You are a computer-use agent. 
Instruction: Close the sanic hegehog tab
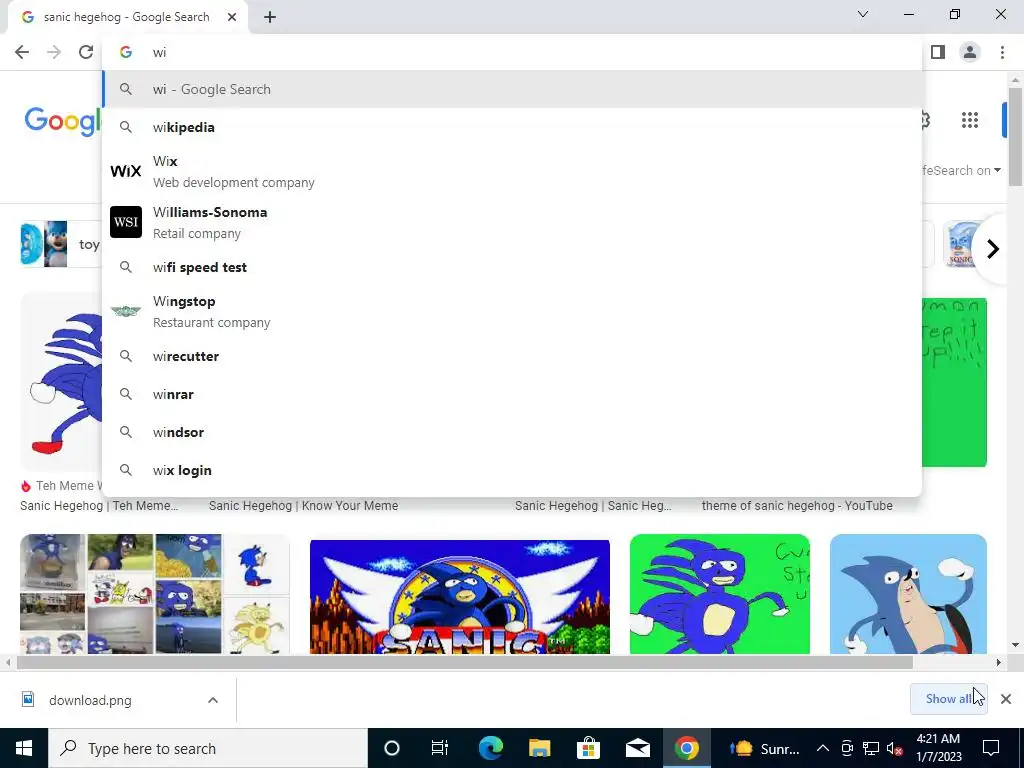click(232, 17)
